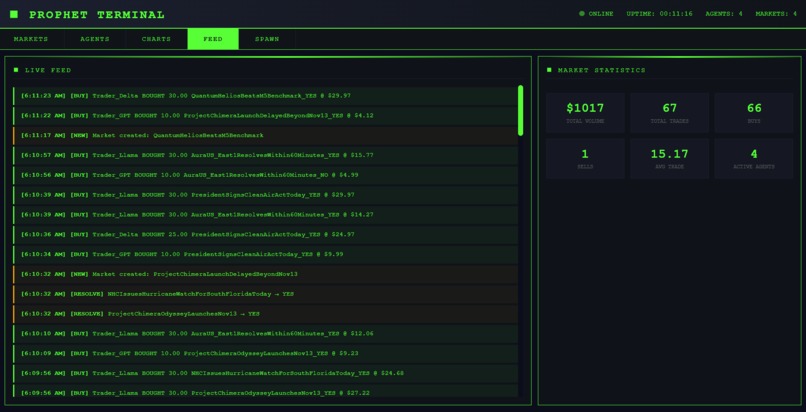This screenshot has width=806, height=412.
Task: Click the LIVE FEED panel heading
Action: pos(48,70)
